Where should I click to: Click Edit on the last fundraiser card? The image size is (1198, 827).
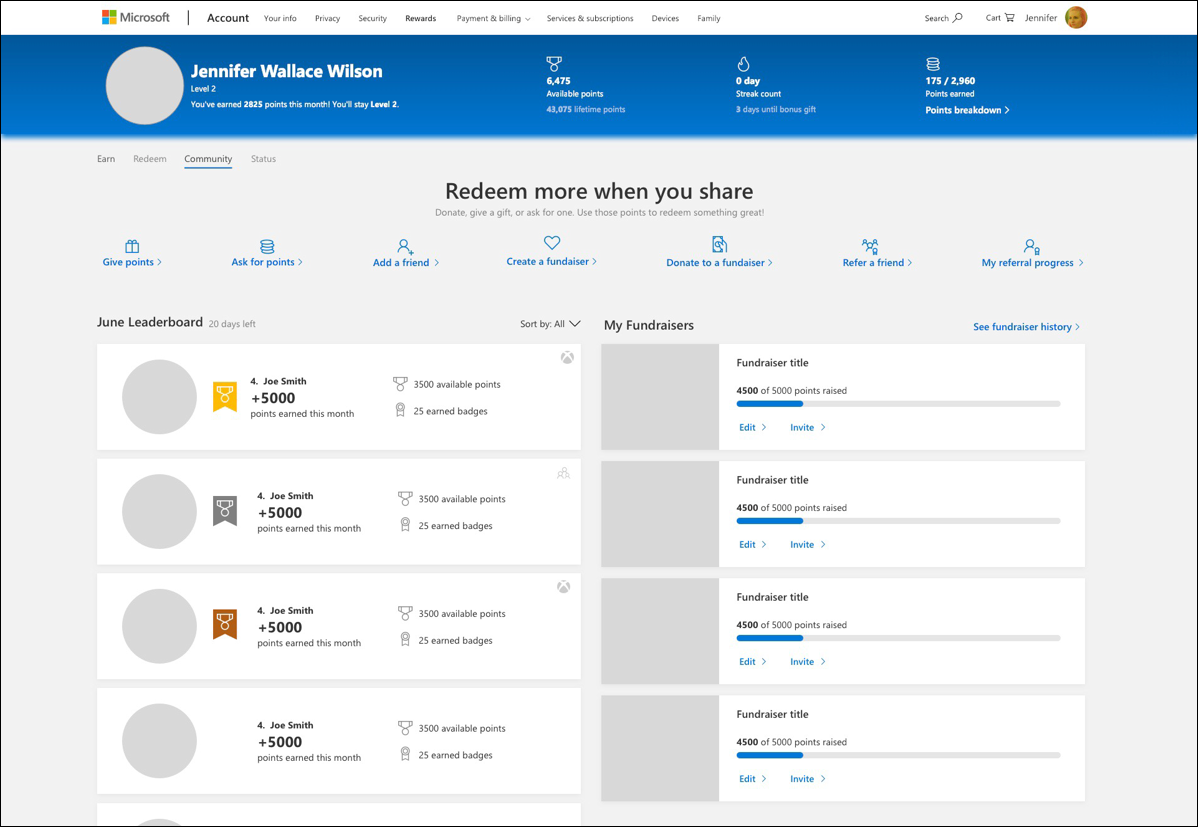coord(753,779)
